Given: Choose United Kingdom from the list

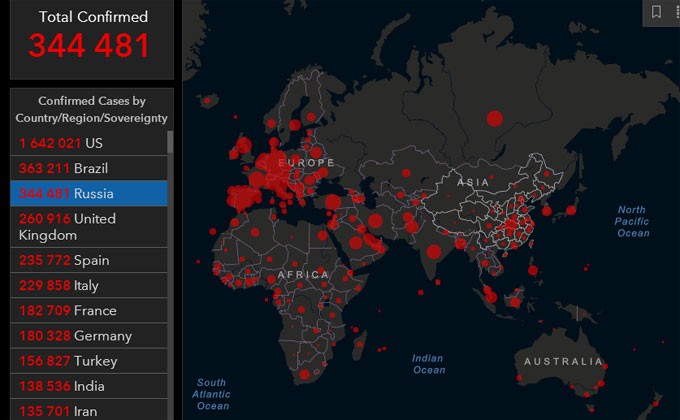Looking at the screenshot, I should pos(88,227).
